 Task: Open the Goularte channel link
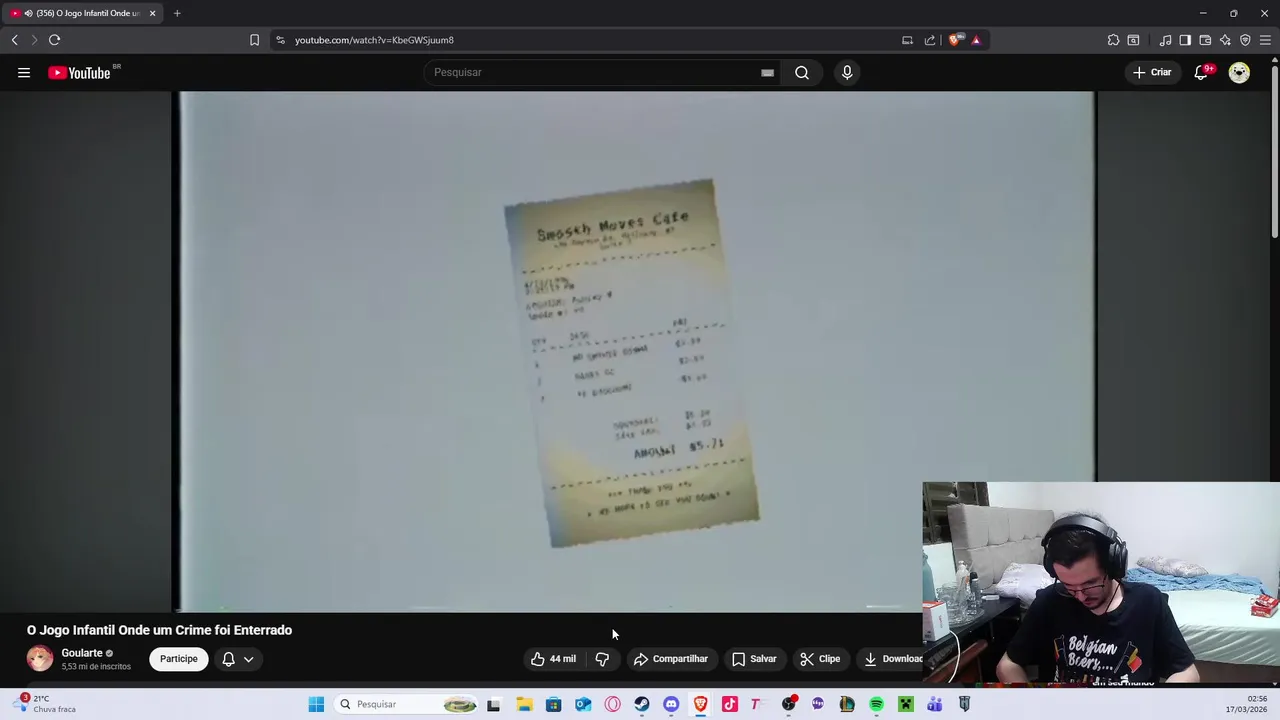click(82, 653)
